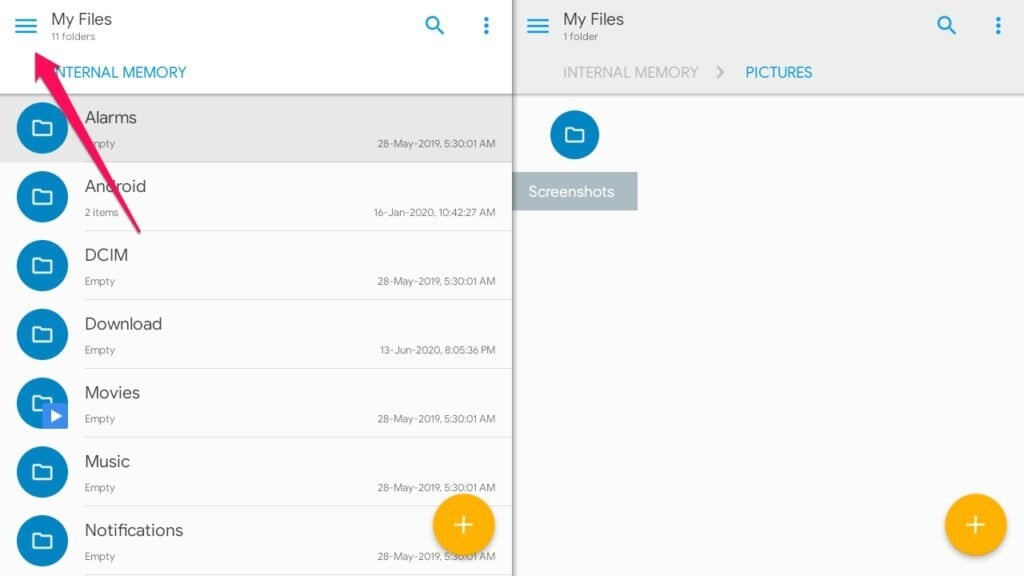Image resolution: width=1024 pixels, height=576 pixels.
Task: Select the PICTURES breadcrumb
Action: [x=778, y=72]
